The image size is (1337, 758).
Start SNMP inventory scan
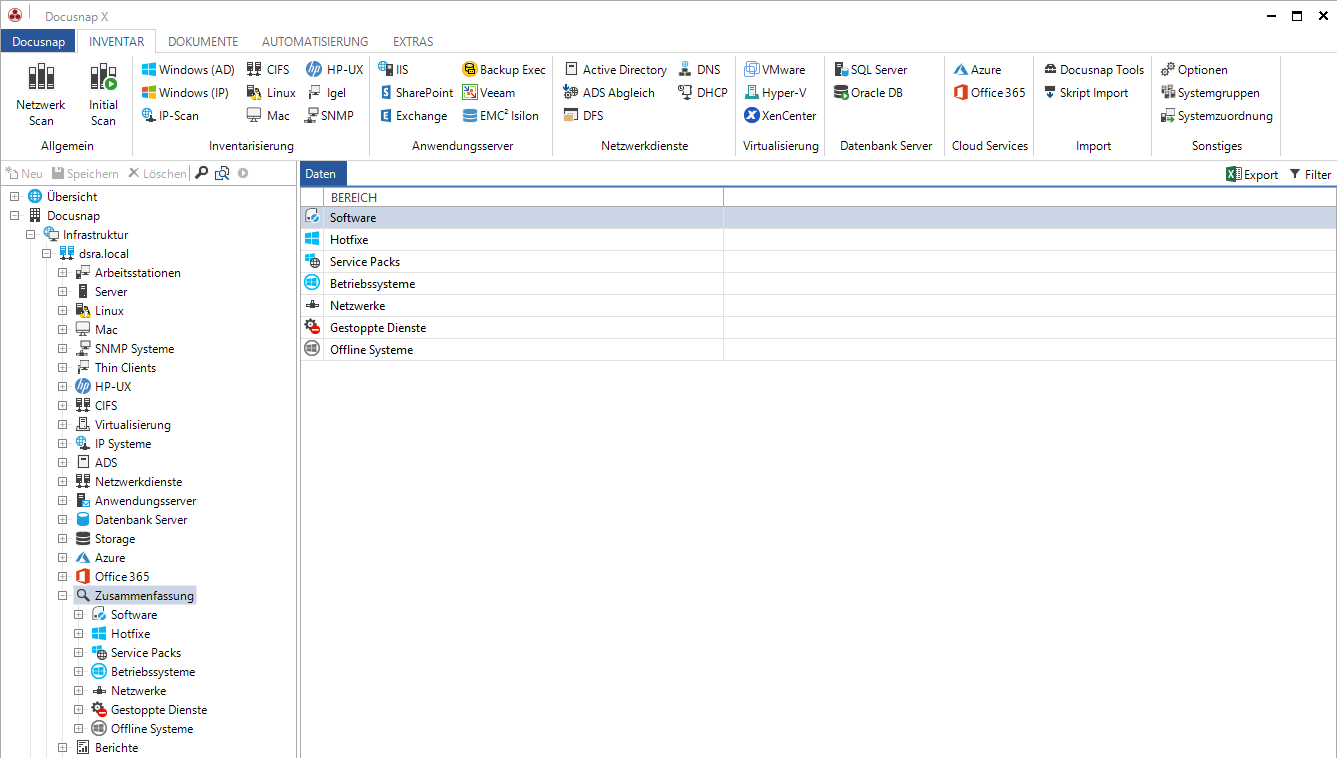click(x=329, y=116)
